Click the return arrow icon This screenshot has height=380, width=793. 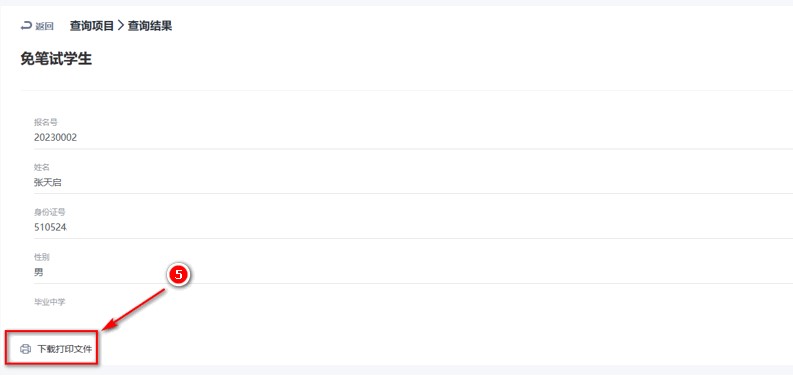tap(26, 26)
